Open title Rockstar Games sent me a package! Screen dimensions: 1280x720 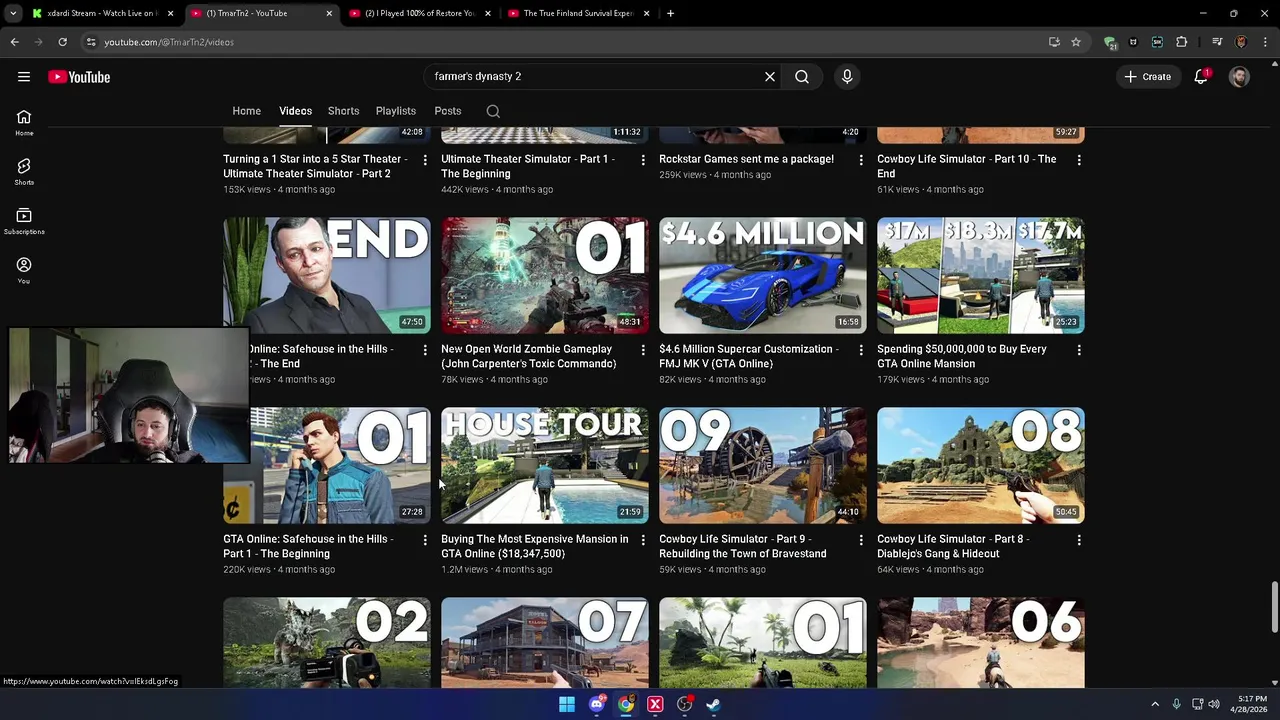click(x=746, y=159)
